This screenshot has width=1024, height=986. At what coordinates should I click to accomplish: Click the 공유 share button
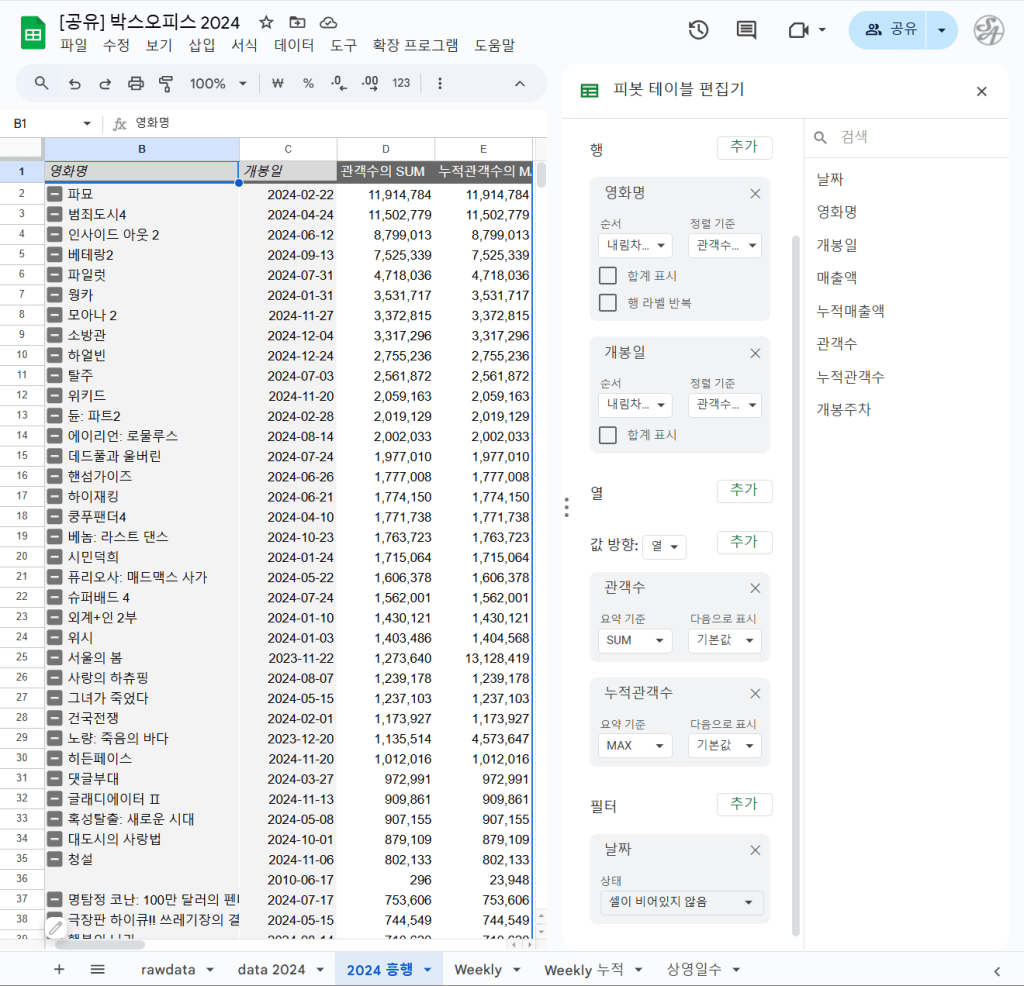(889, 30)
